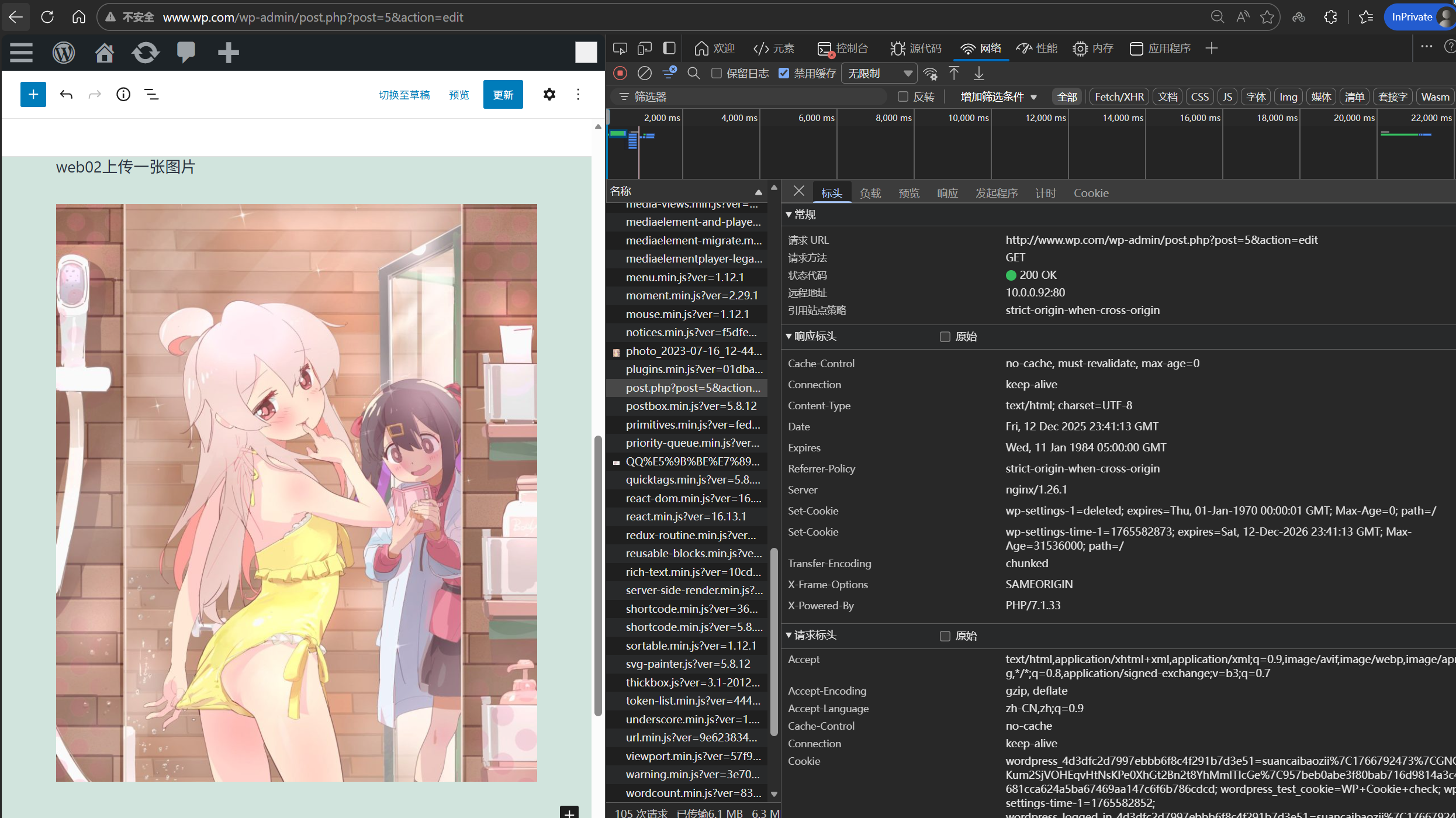Image resolution: width=1456 pixels, height=818 pixels.
Task: Open the Cookie tab in request details
Action: pyautogui.click(x=1090, y=193)
